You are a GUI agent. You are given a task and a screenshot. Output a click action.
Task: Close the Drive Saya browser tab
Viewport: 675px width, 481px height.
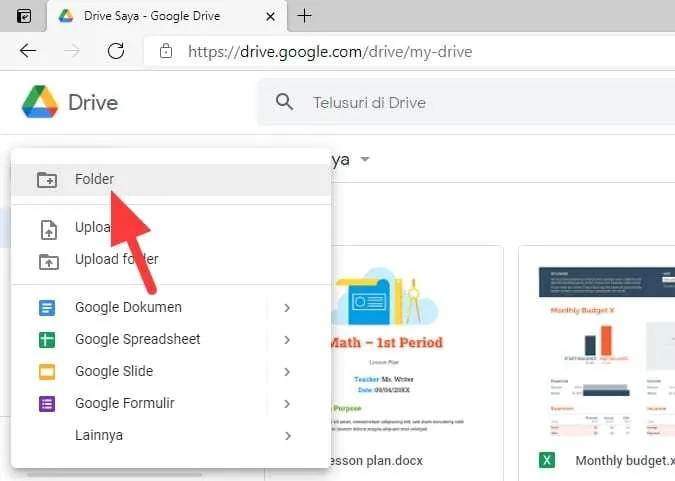click(270, 16)
